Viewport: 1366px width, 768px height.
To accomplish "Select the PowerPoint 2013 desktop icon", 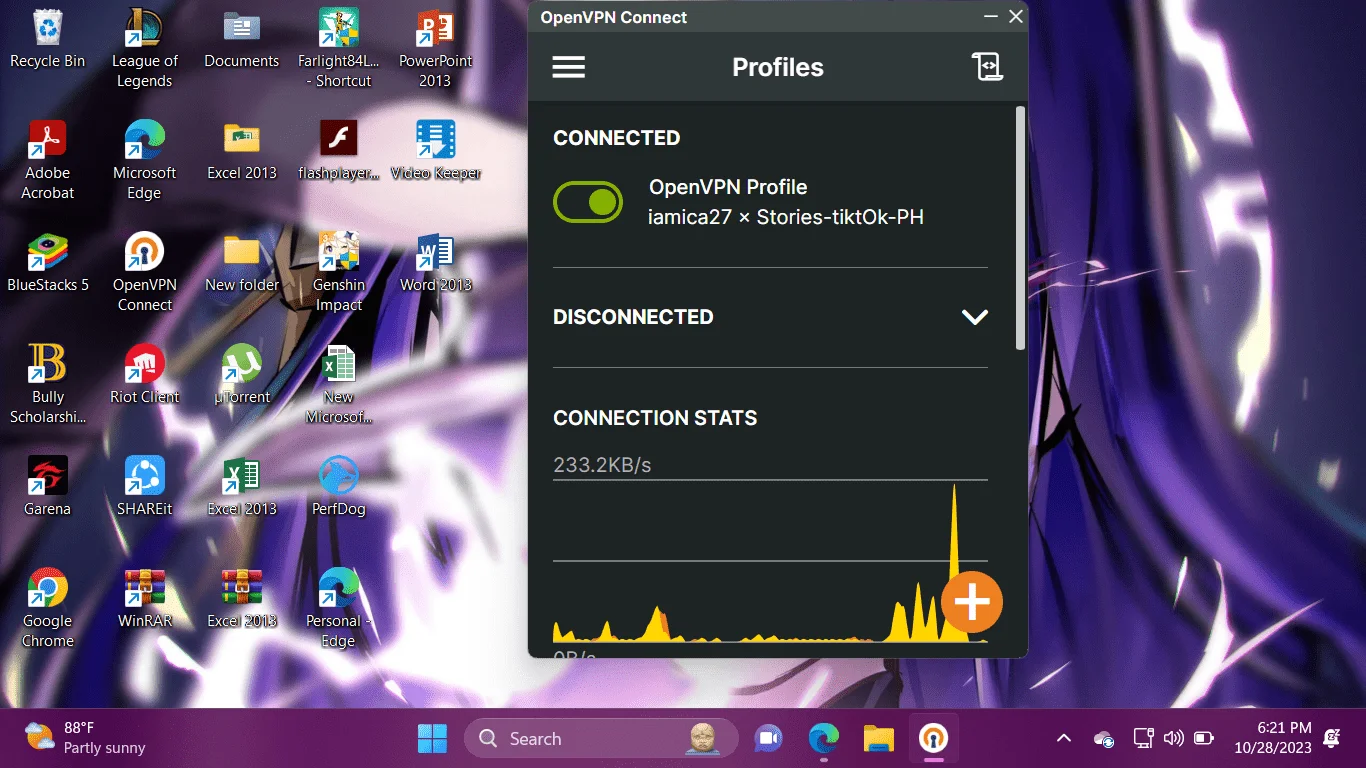I will point(435,48).
